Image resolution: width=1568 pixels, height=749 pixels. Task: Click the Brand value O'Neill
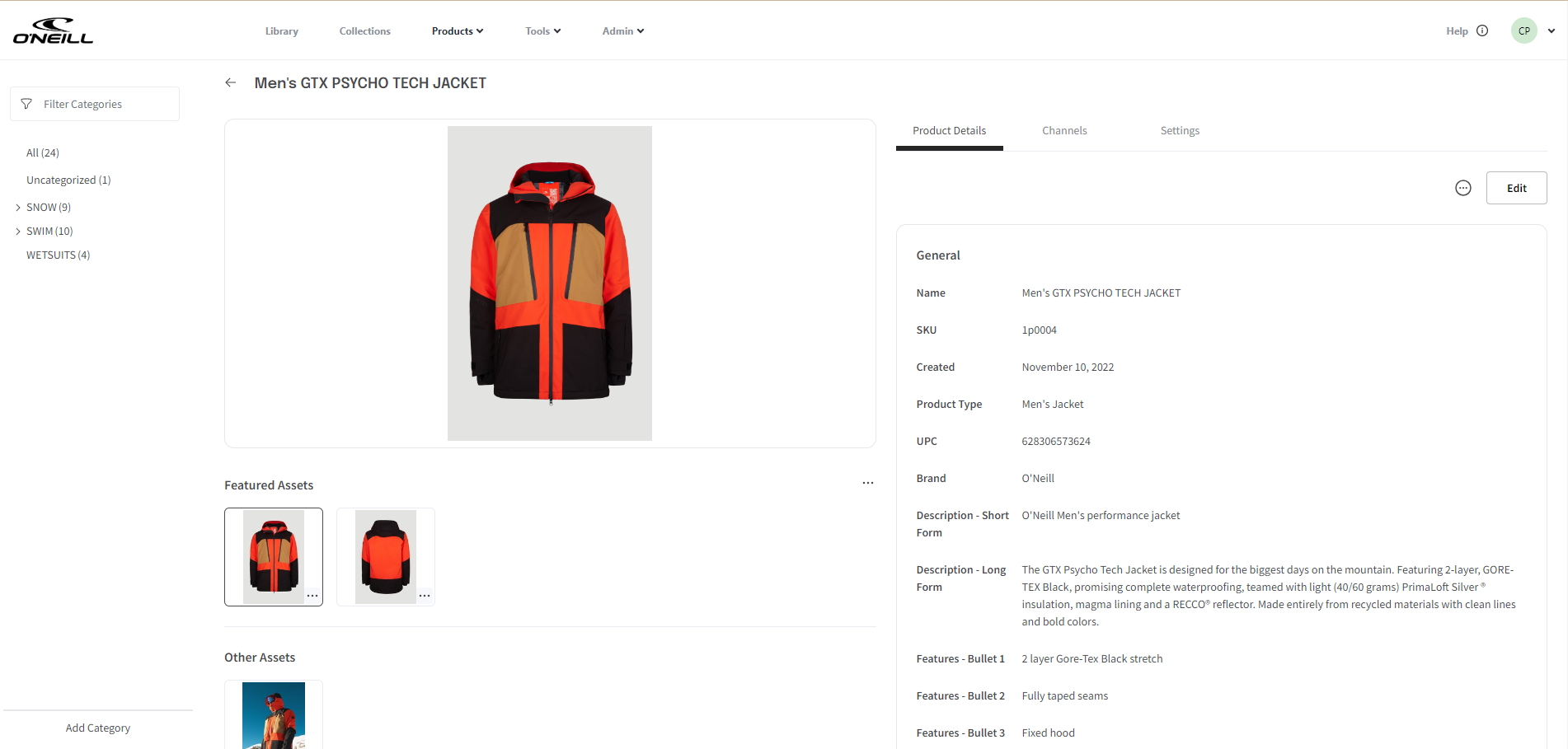pos(1038,478)
